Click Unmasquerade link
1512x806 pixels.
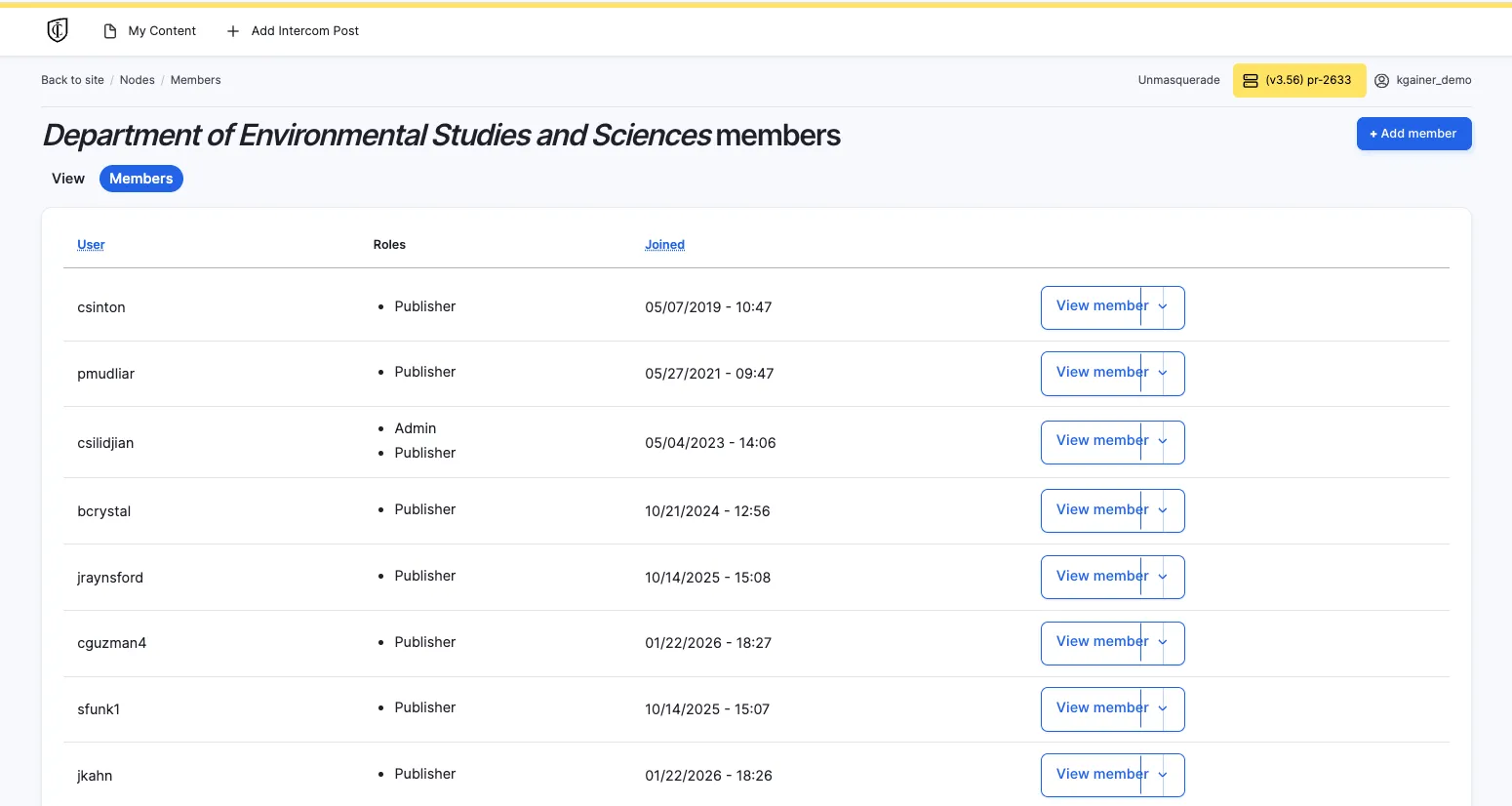pos(1178,80)
